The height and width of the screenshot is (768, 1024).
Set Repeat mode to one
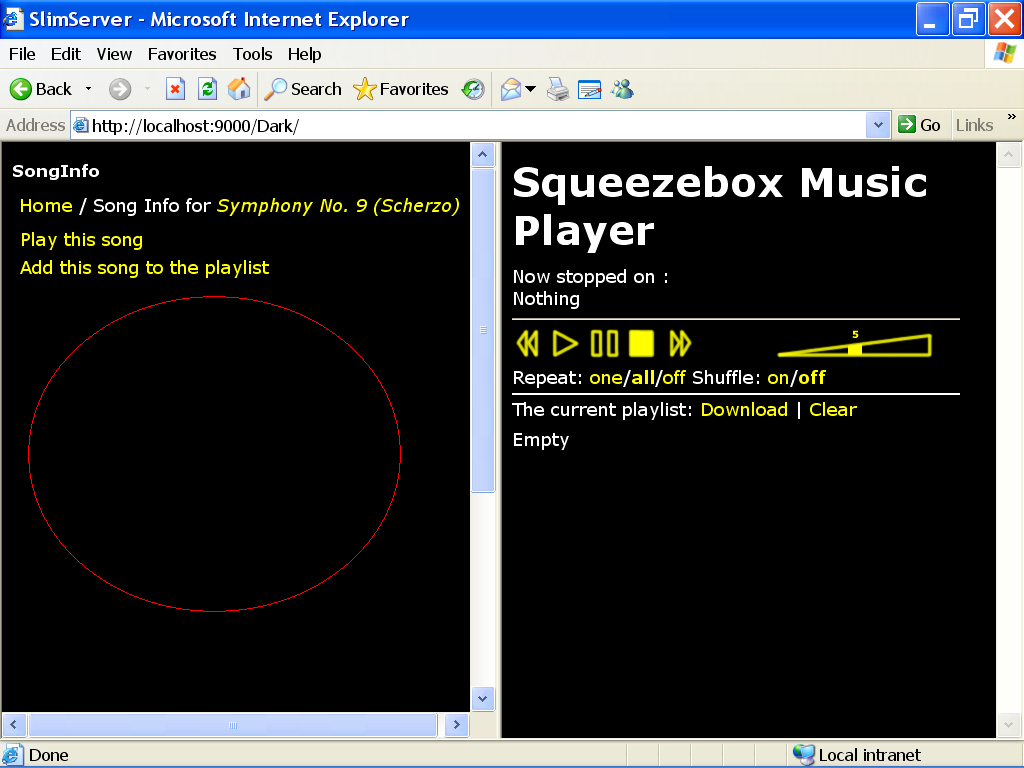coord(605,377)
